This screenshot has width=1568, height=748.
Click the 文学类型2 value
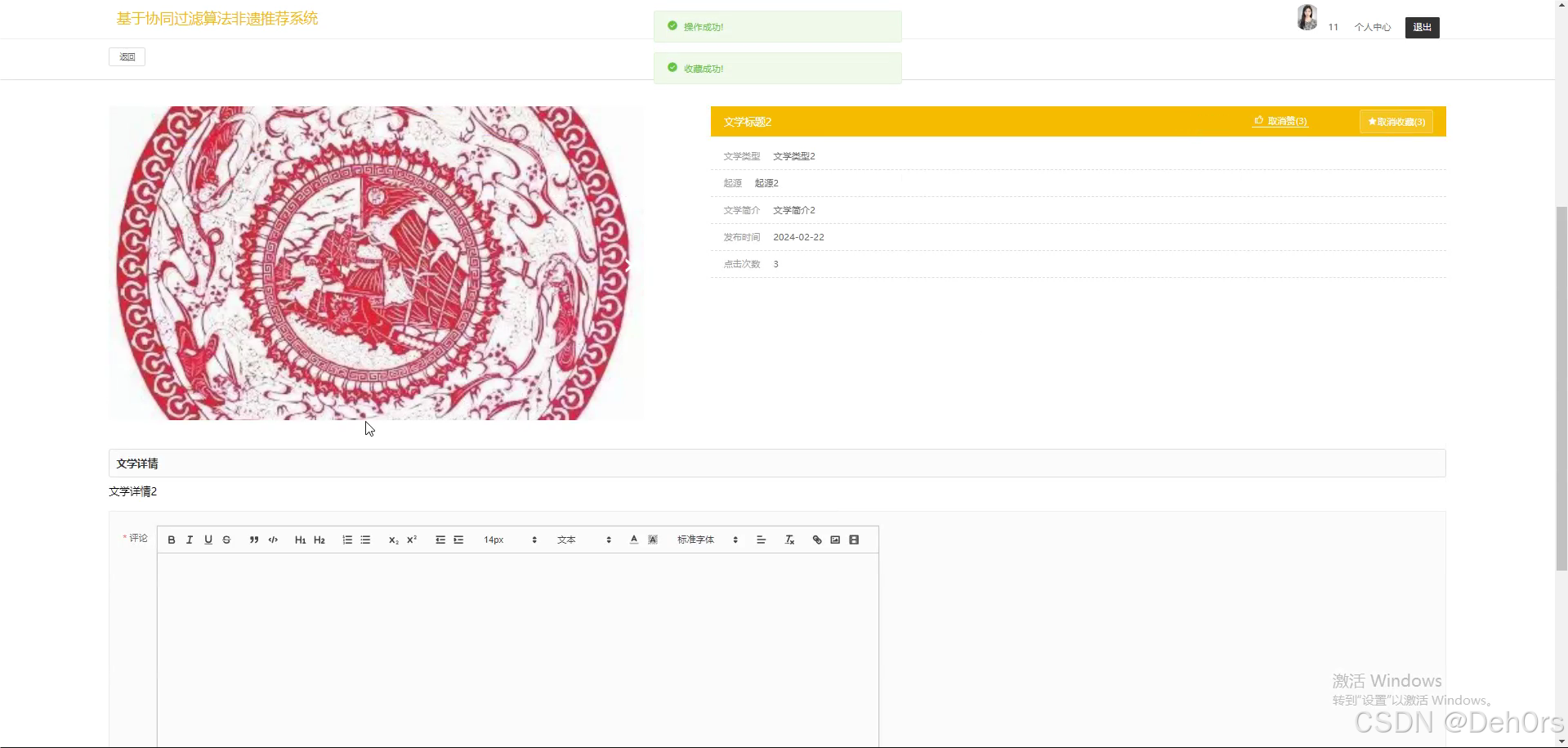[x=794, y=156]
